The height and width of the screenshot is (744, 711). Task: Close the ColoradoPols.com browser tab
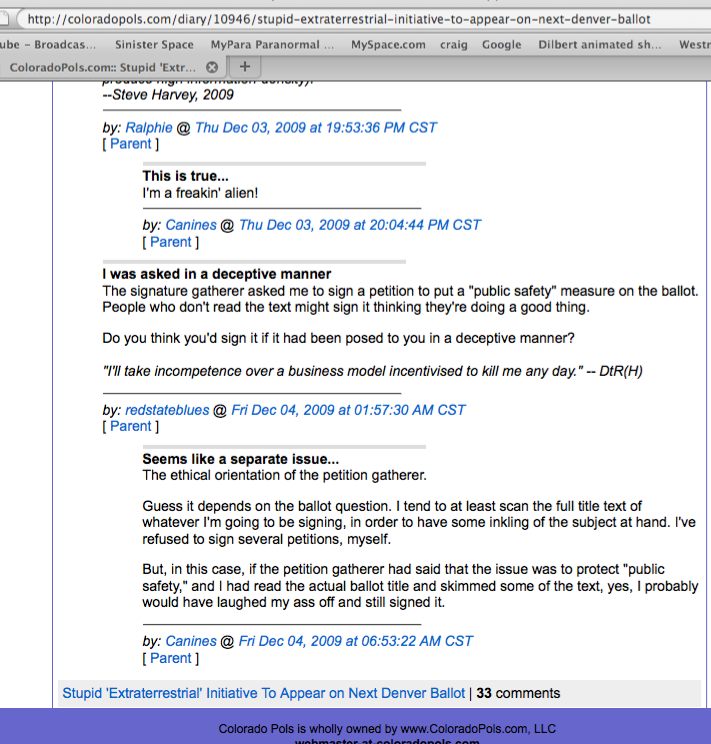point(212,67)
